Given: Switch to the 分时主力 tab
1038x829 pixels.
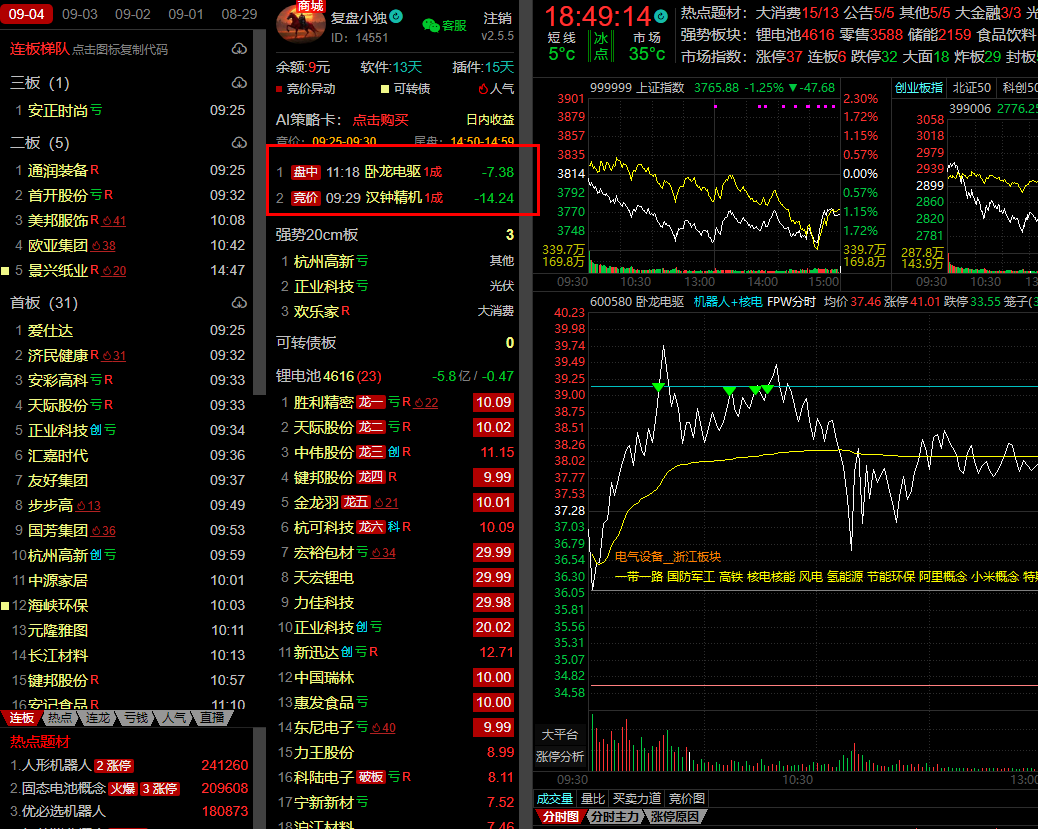Looking at the screenshot, I should tap(614, 817).
